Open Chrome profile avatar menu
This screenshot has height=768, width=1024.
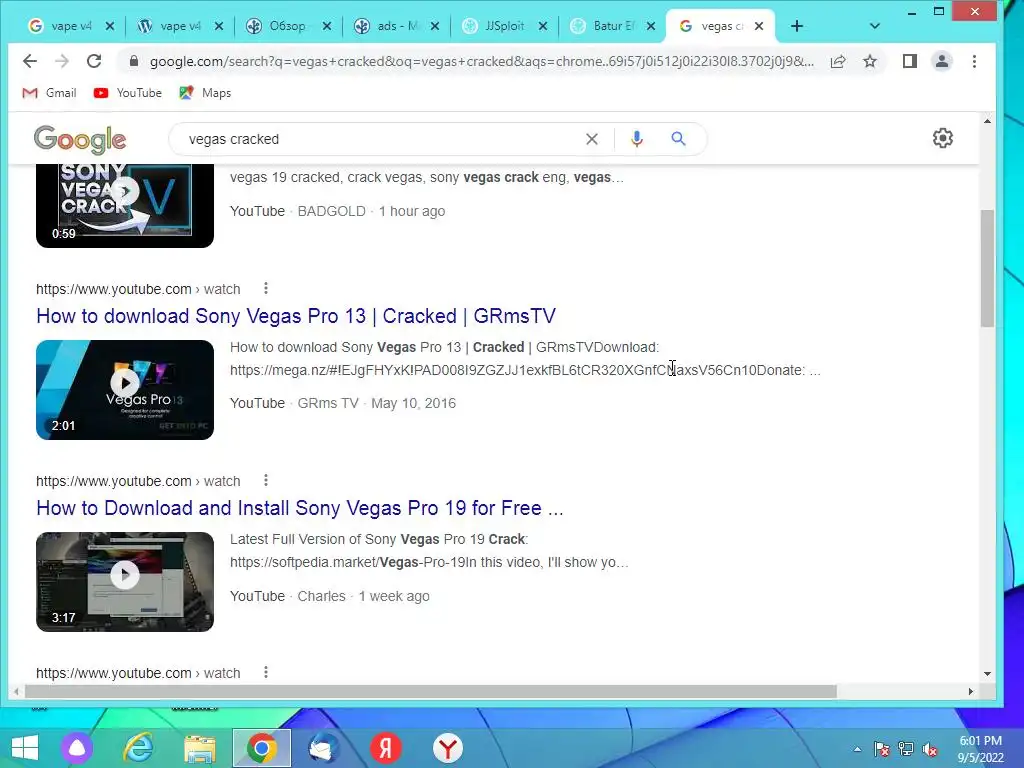(942, 61)
